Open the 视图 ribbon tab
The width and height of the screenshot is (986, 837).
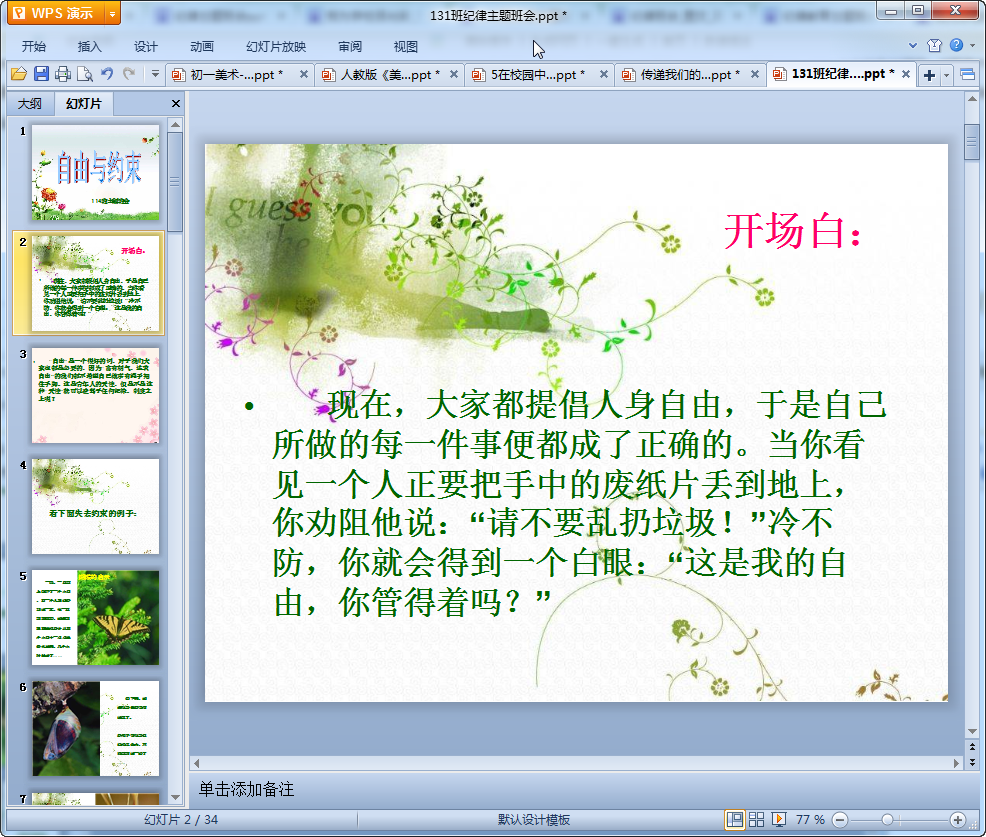[x=406, y=46]
